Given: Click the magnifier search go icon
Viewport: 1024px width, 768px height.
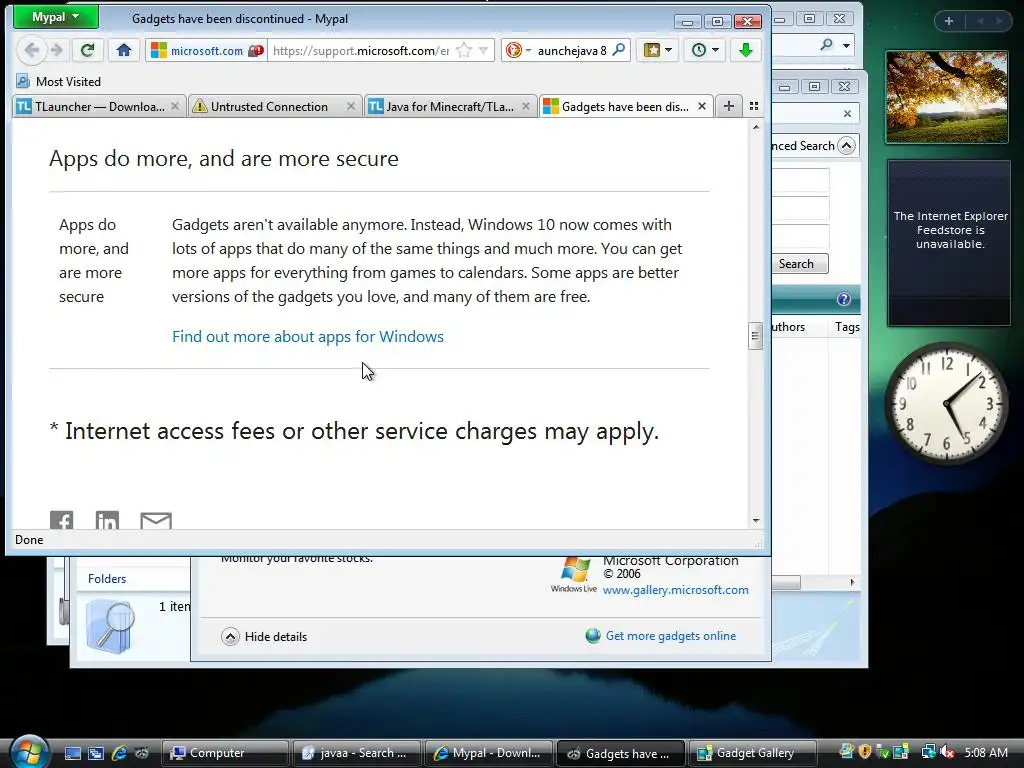Looking at the screenshot, I should click(x=618, y=50).
